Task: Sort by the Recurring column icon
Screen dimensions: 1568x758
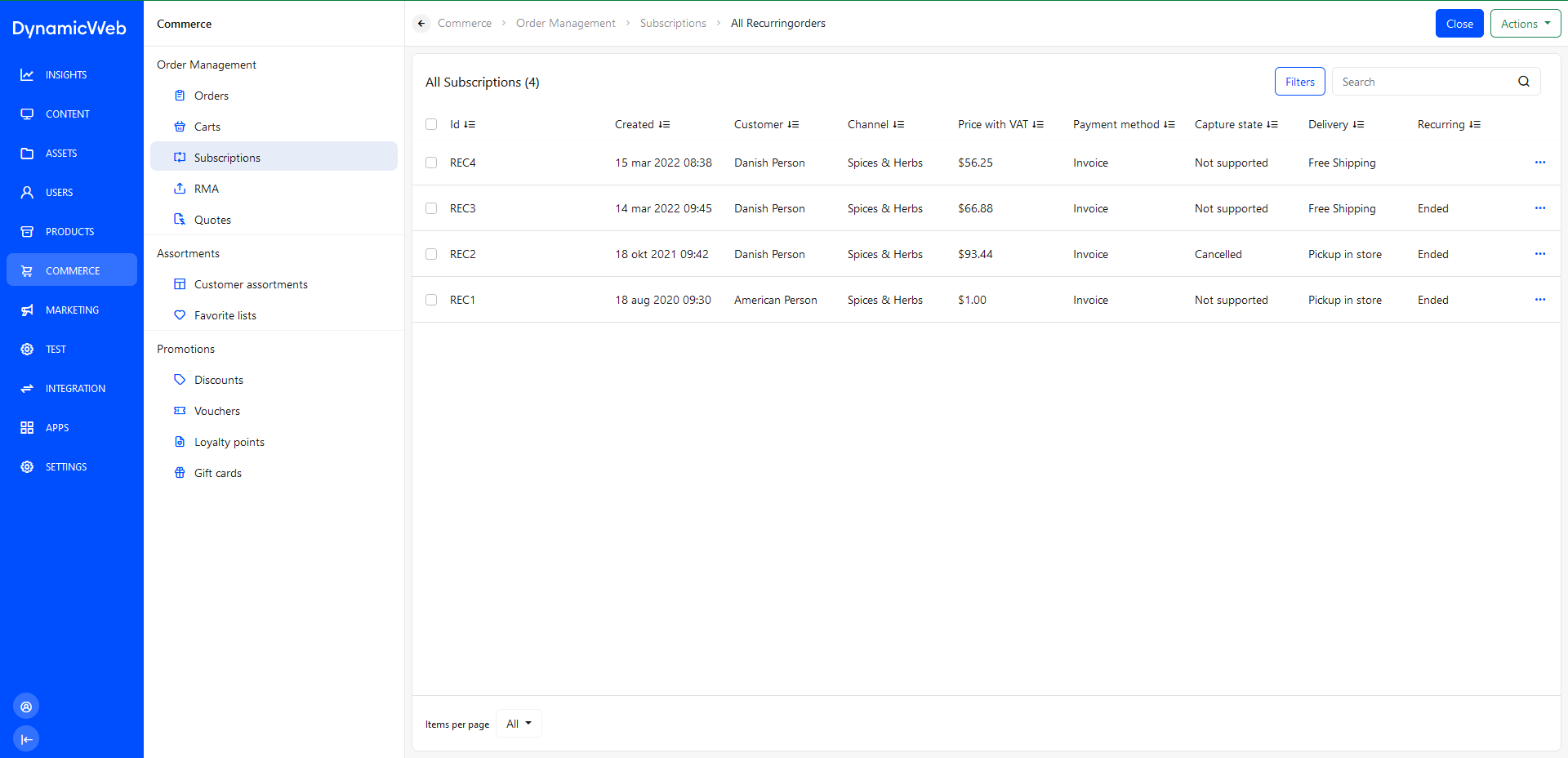Action: point(1475,124)
